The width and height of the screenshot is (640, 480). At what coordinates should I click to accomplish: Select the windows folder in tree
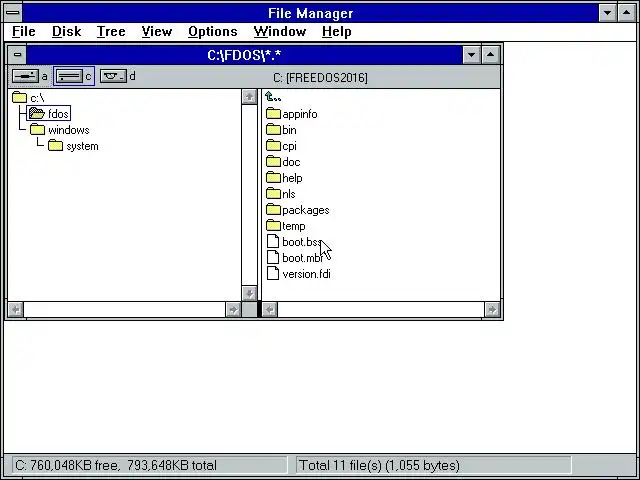click(60, 130)
